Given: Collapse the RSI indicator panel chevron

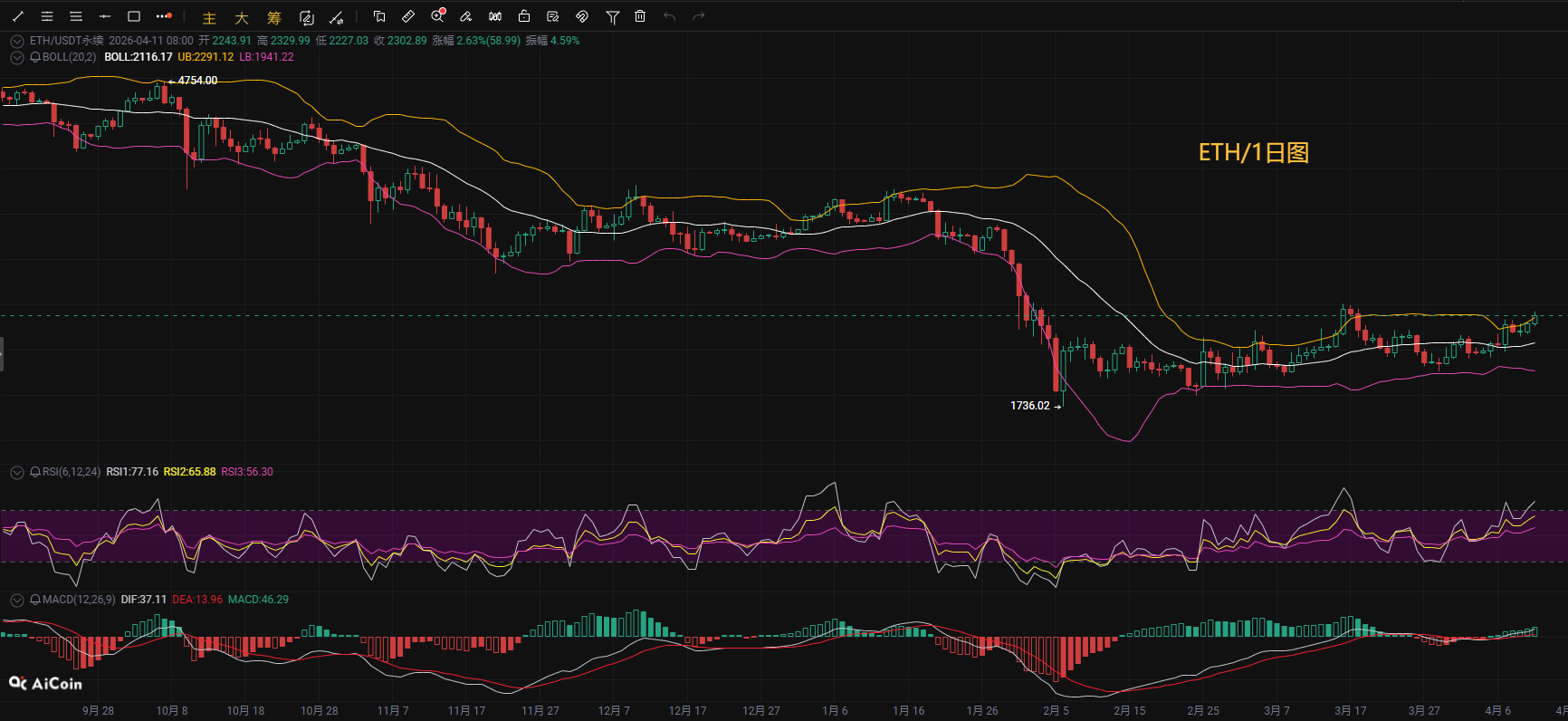Looking at the screenshot, I should 16,472.
